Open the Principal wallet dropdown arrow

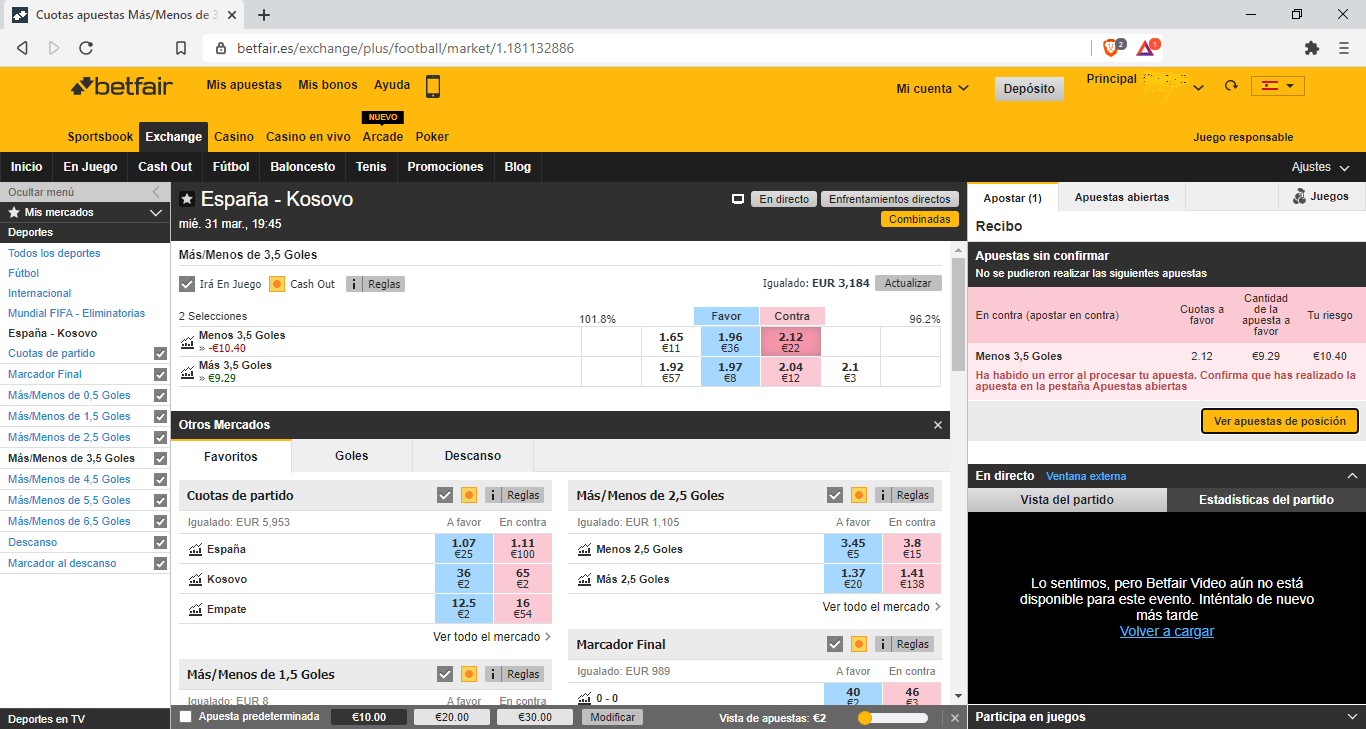click(x=1198, y=88)
